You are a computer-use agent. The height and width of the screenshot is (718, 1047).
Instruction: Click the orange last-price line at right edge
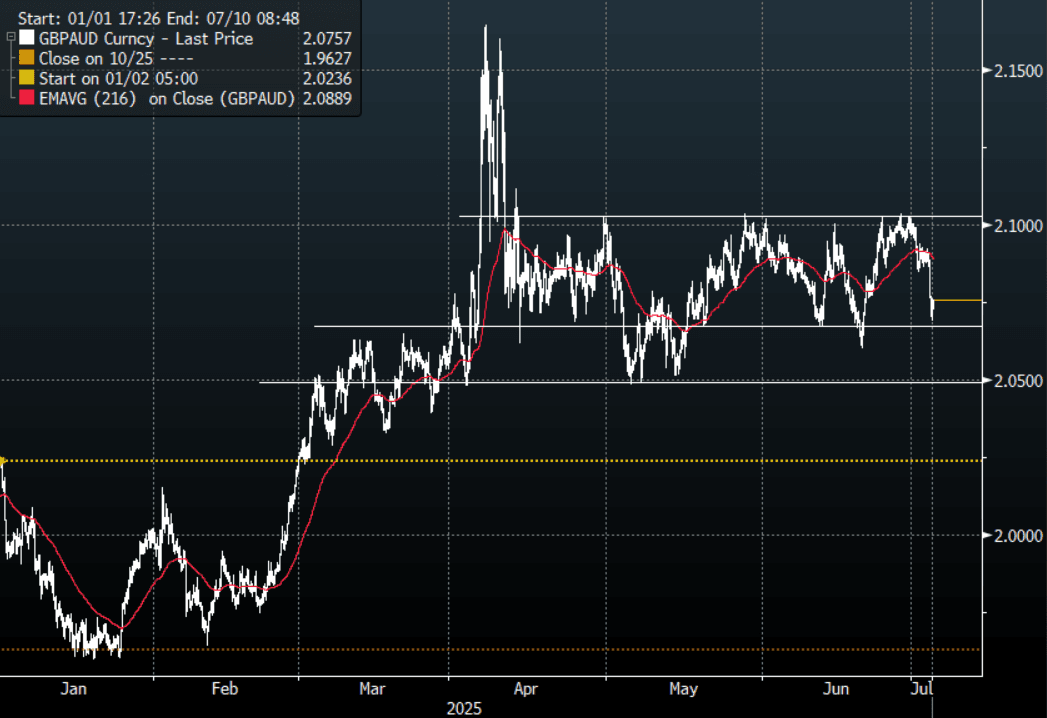coord(957,300)
